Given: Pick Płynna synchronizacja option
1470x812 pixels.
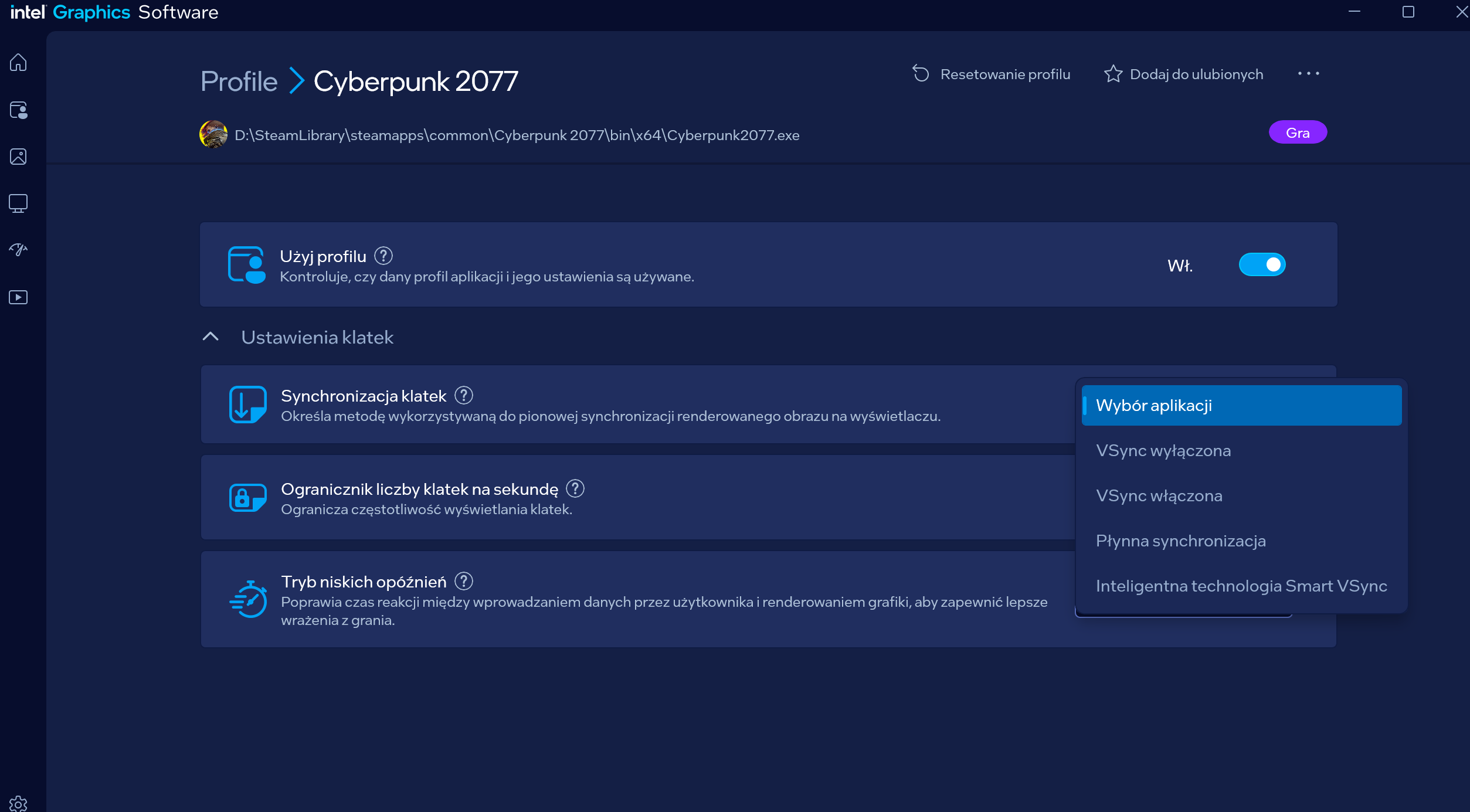Looking at the screenshot, I should click(1180, 541).
